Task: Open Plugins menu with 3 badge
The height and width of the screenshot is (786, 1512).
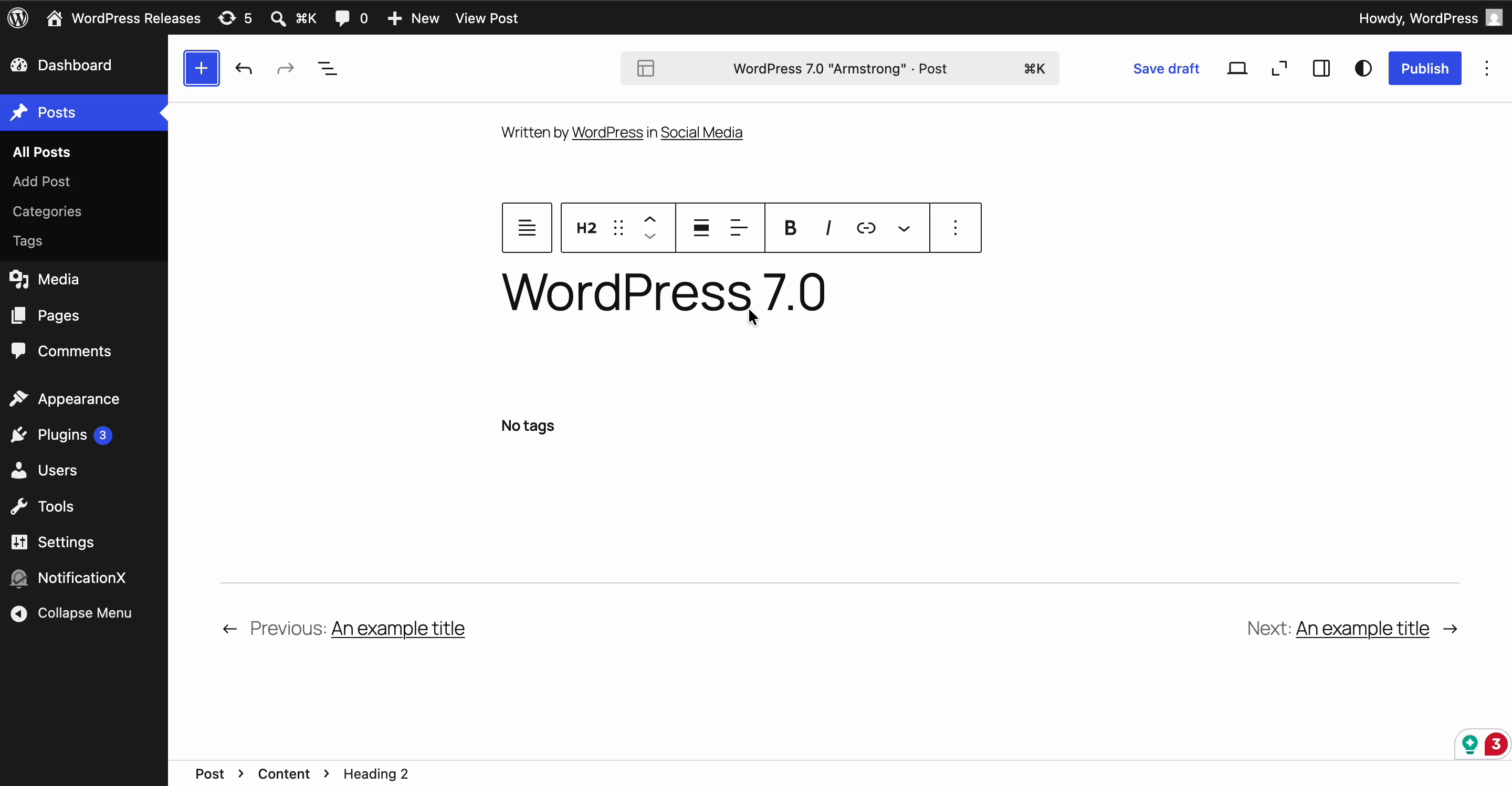Action: click(x=84, y=434)
